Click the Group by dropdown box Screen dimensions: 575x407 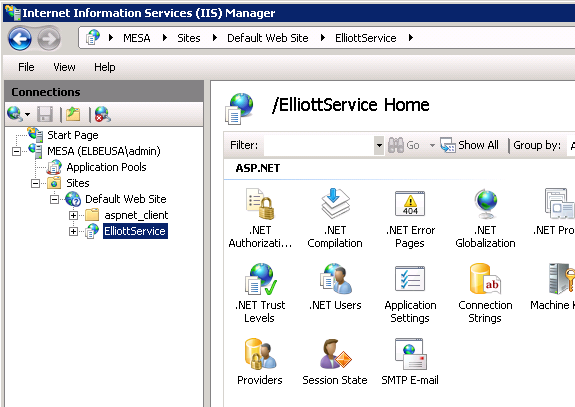click(571, 145)
